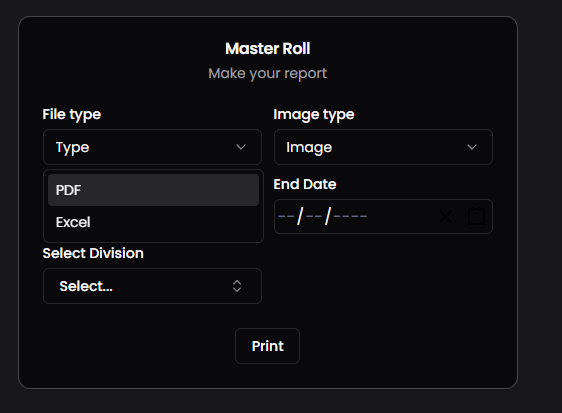
Task: Open the End Date calendar picker icon
Action: [477, 216]
